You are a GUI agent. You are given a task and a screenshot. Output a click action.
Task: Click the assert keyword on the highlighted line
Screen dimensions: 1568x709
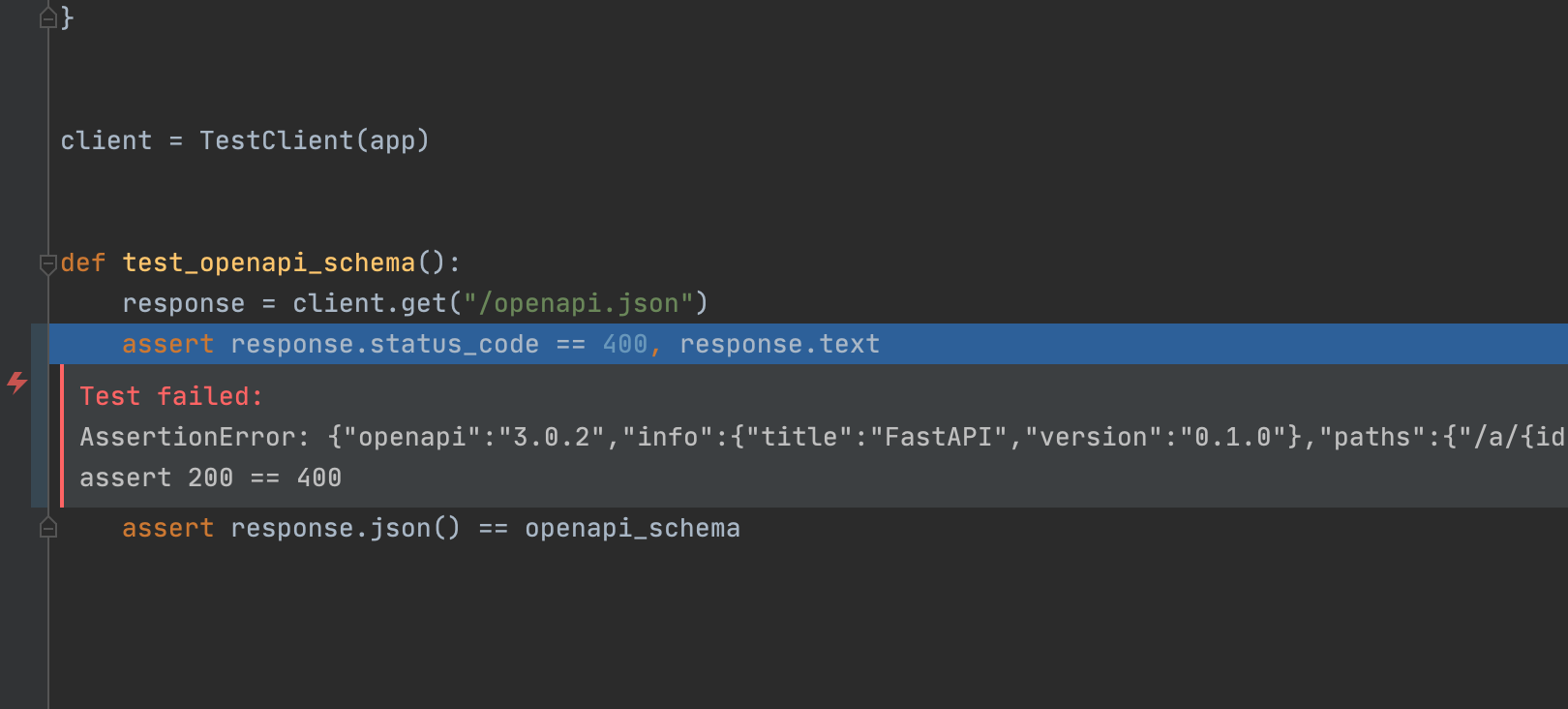167,344
